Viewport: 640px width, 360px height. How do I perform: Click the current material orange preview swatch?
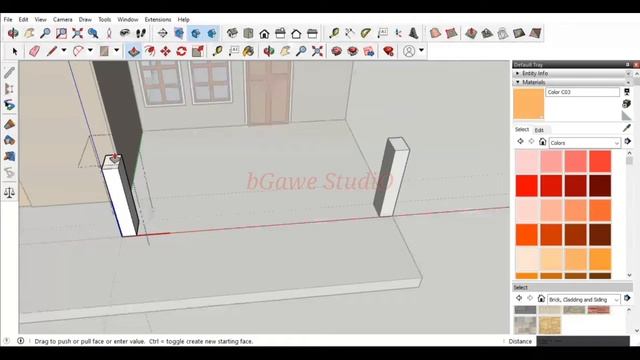[x=529, y=104]
